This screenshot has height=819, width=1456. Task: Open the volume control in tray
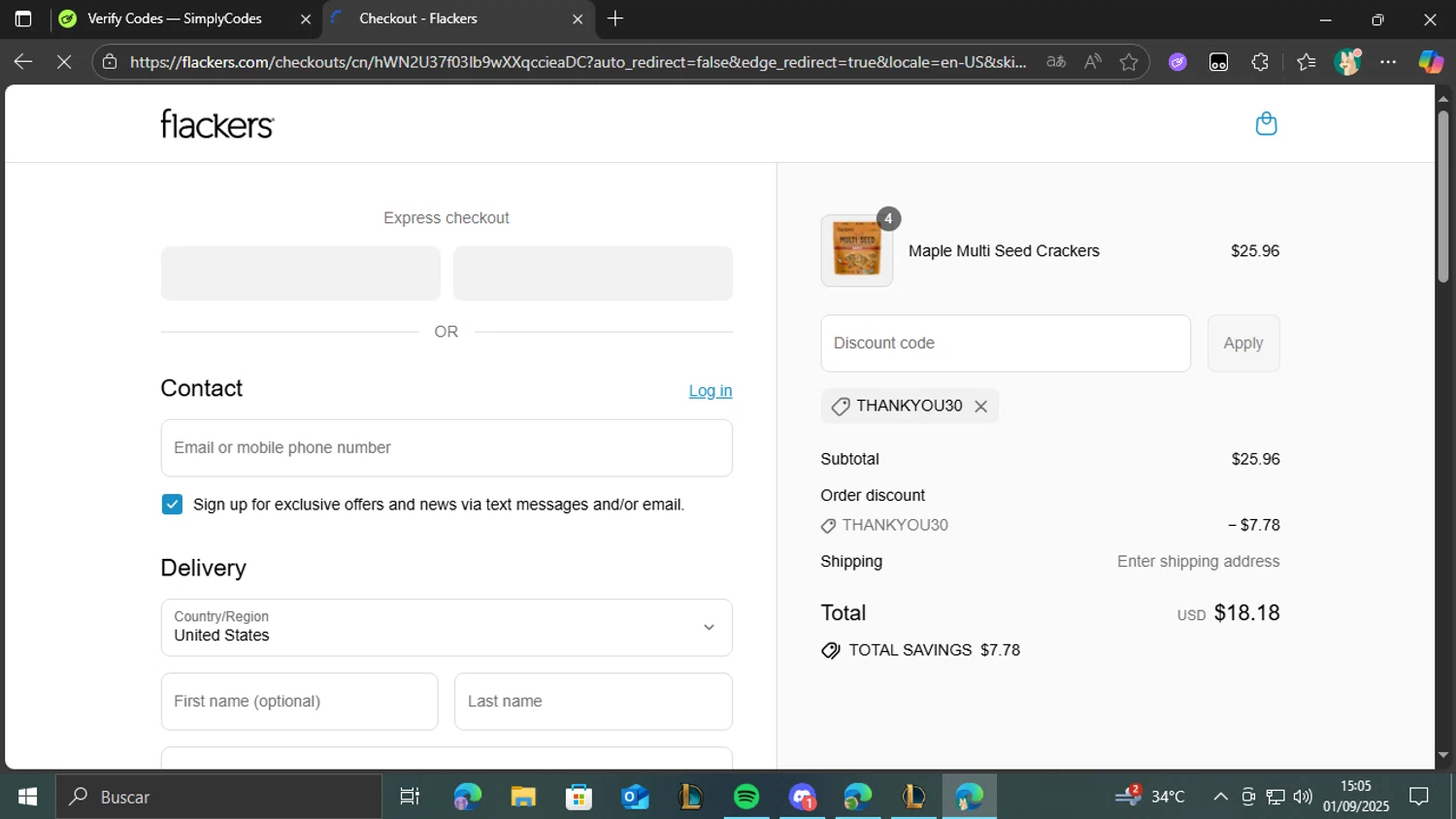(1303, 797)
